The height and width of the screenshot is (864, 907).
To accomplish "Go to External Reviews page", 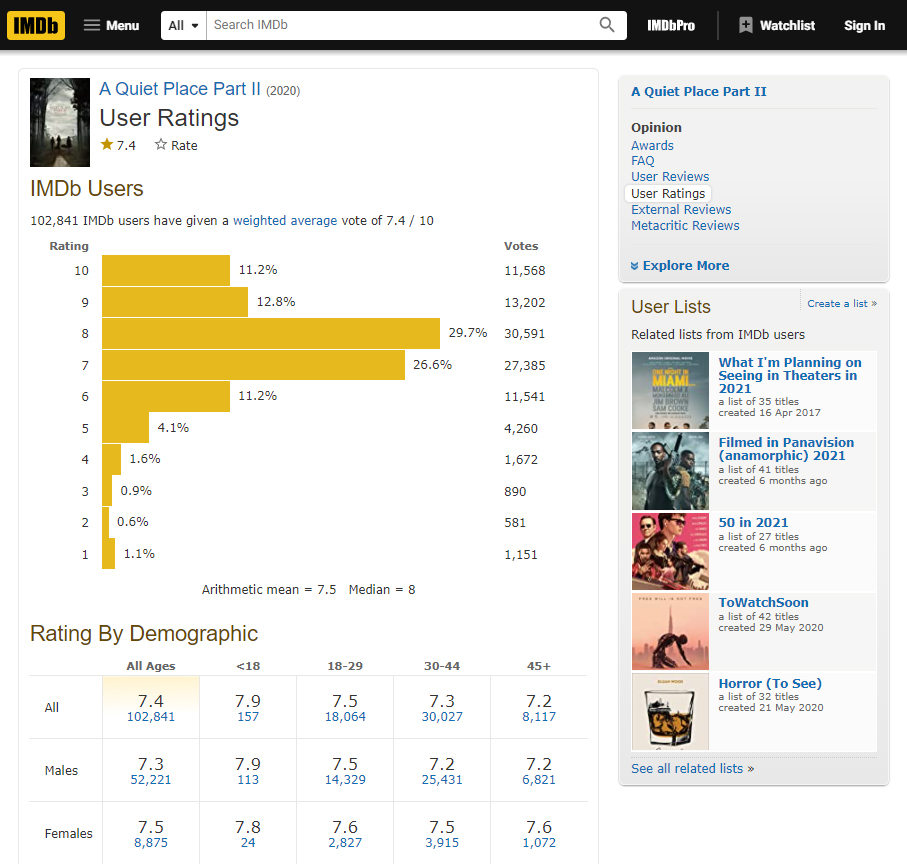I will point(681,209).
